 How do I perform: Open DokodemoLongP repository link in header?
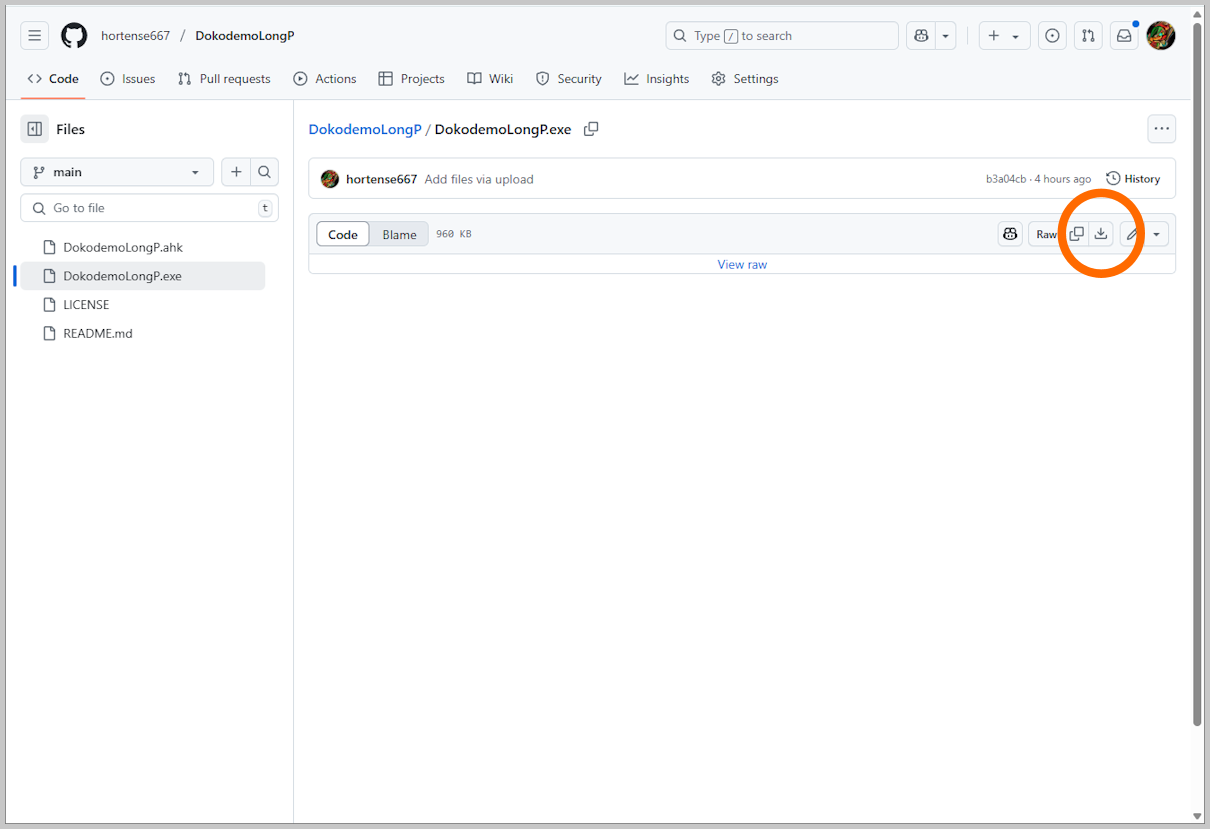tap(245, 36)
